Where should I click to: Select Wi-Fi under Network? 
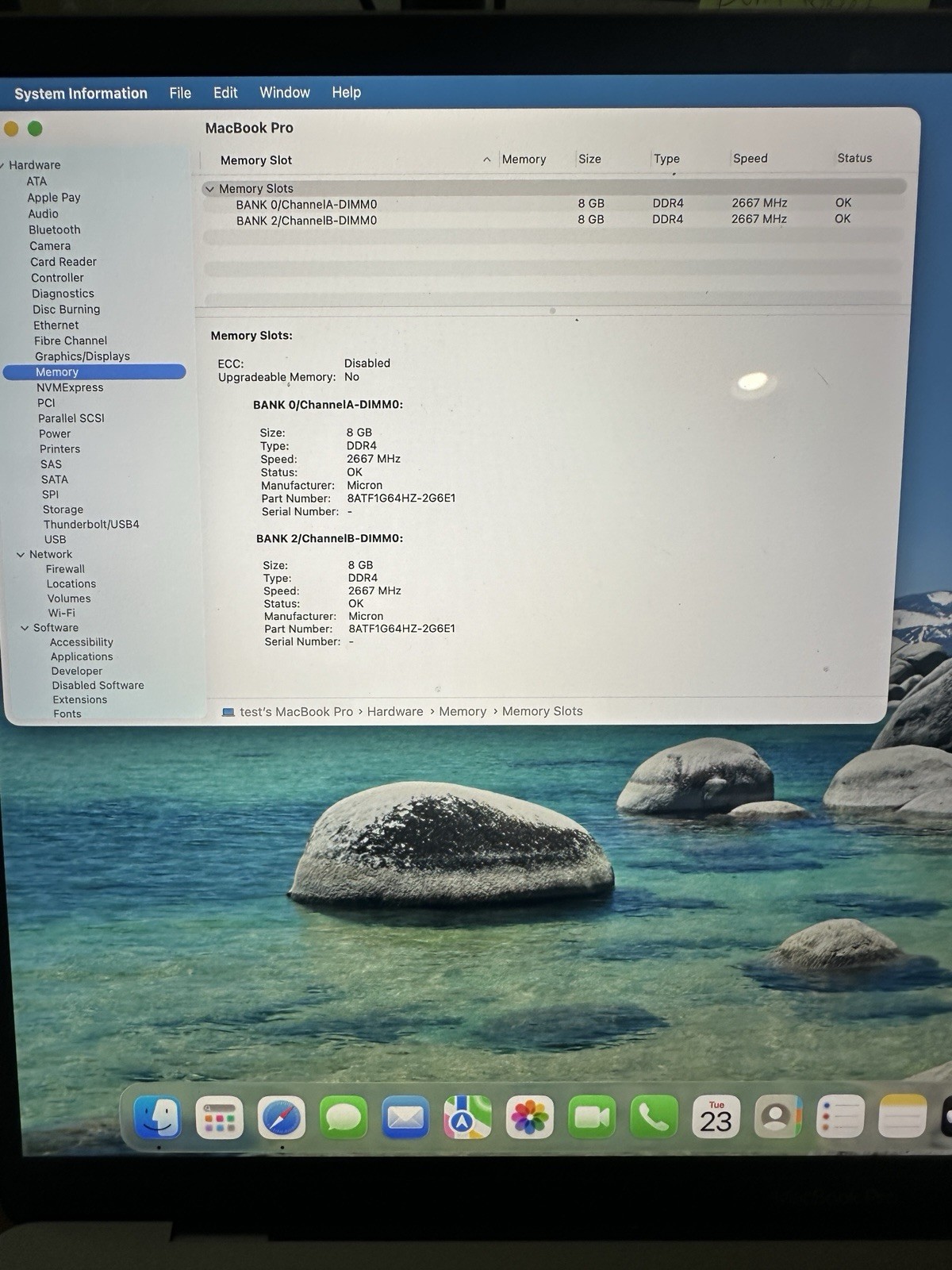pos(61,613)
